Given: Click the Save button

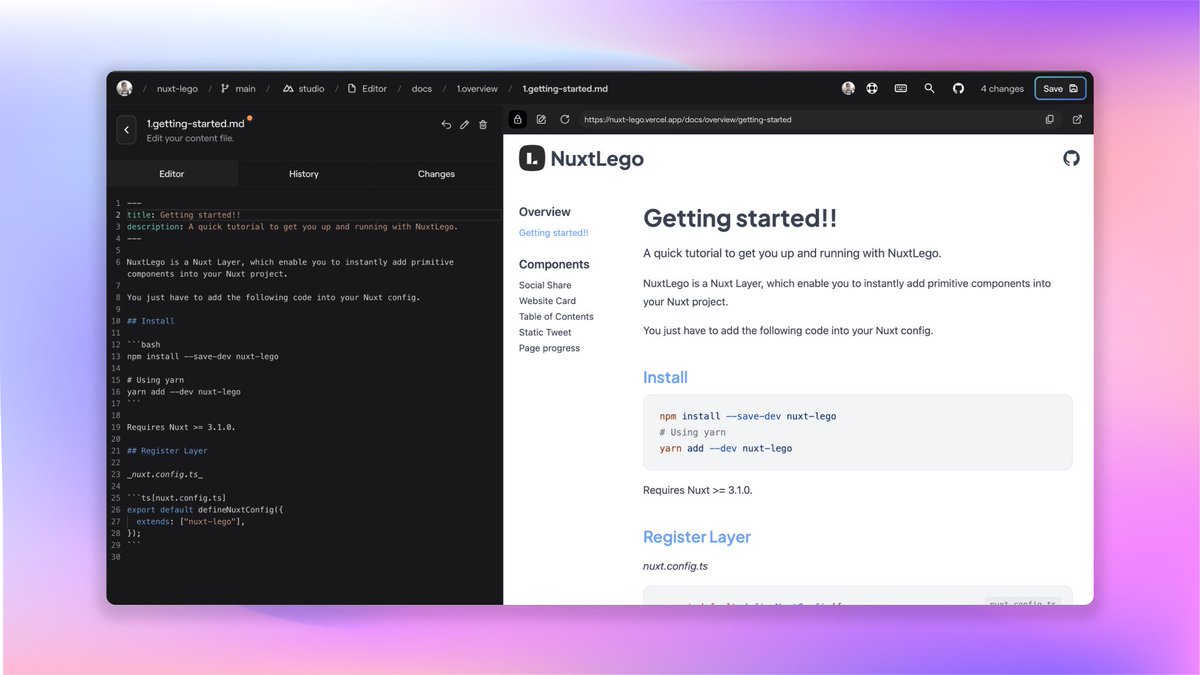Looking at the screenshot, I should [x=1060, y=88].
